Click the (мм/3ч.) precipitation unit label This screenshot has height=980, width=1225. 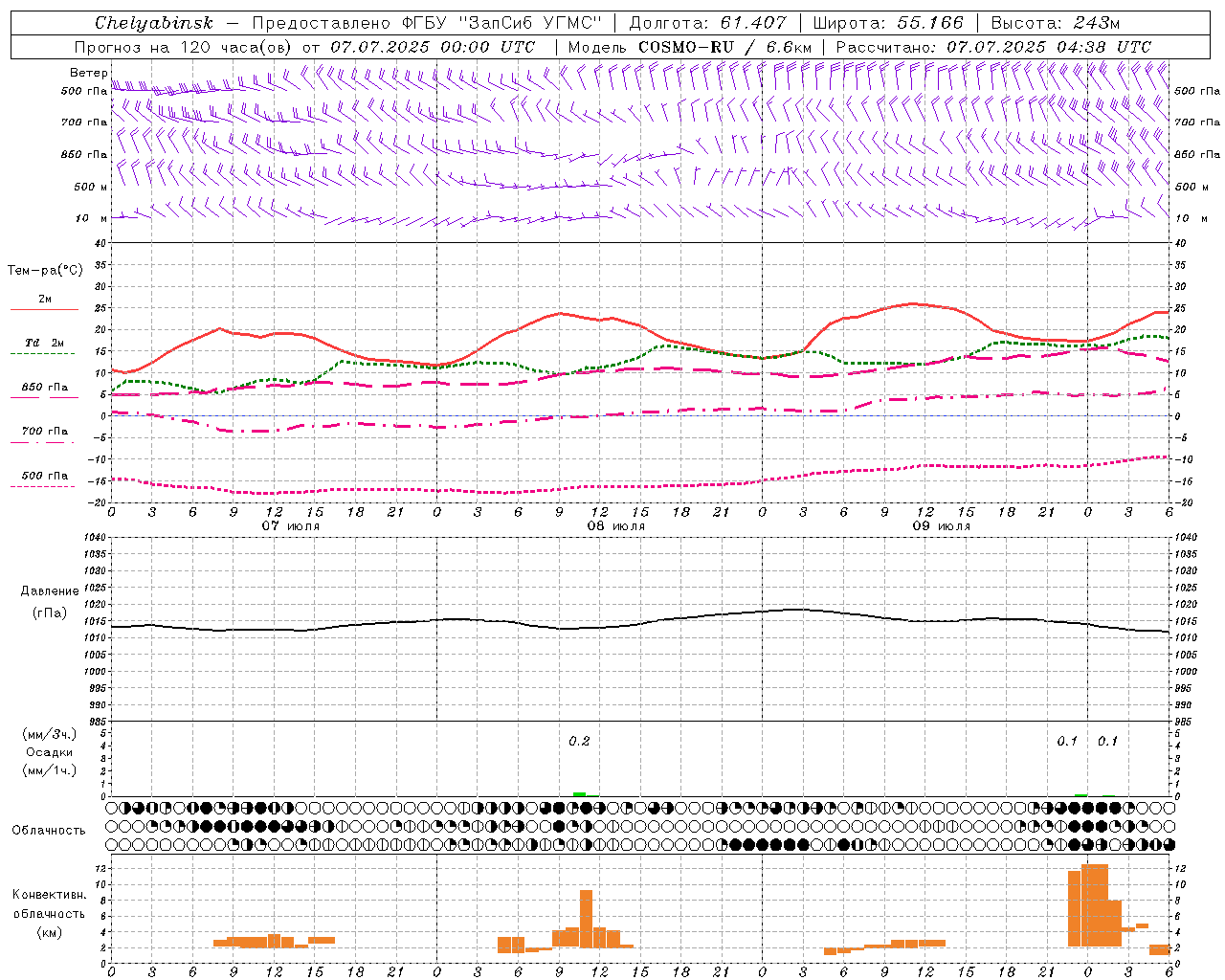pyautogui.click(x=49, y=734)
